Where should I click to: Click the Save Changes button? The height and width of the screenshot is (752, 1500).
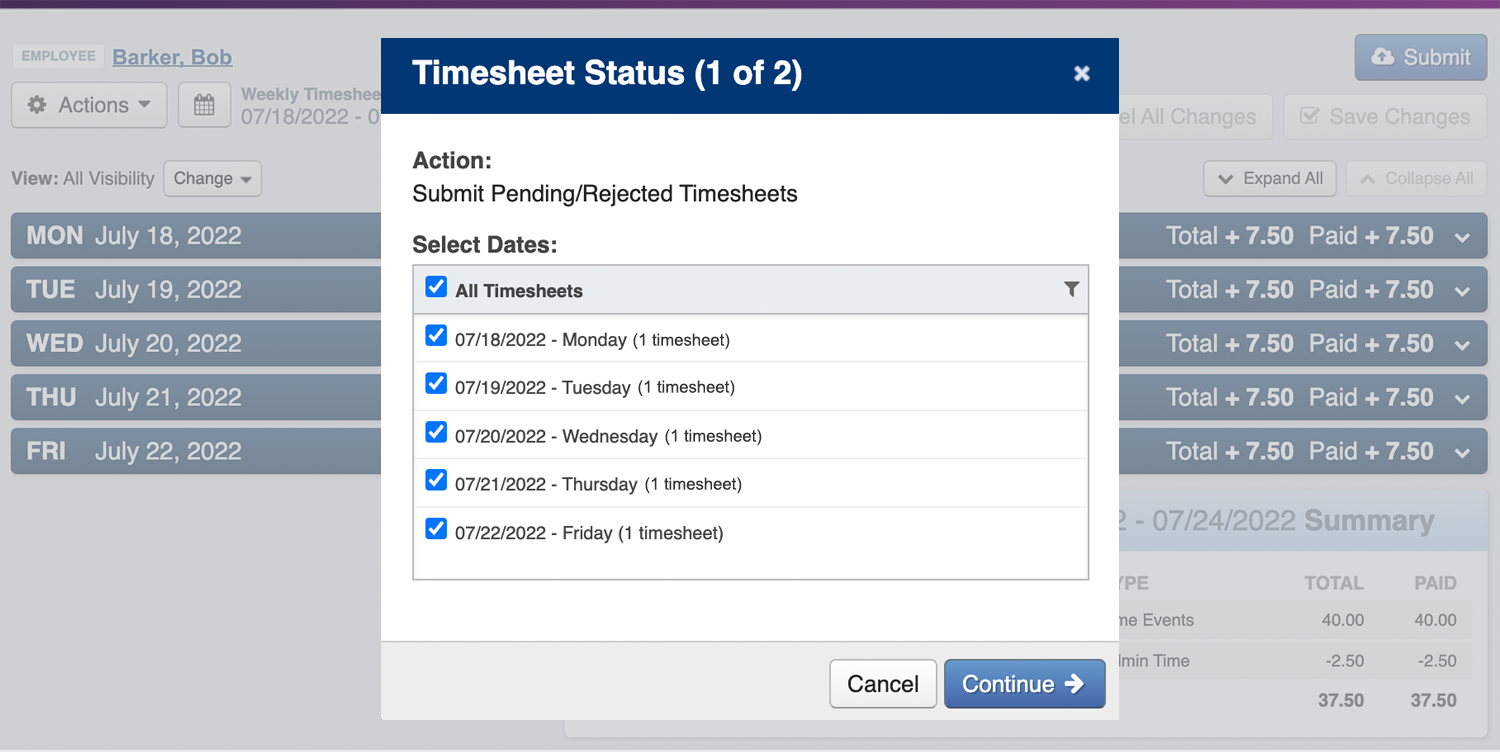pos(1385,117)
